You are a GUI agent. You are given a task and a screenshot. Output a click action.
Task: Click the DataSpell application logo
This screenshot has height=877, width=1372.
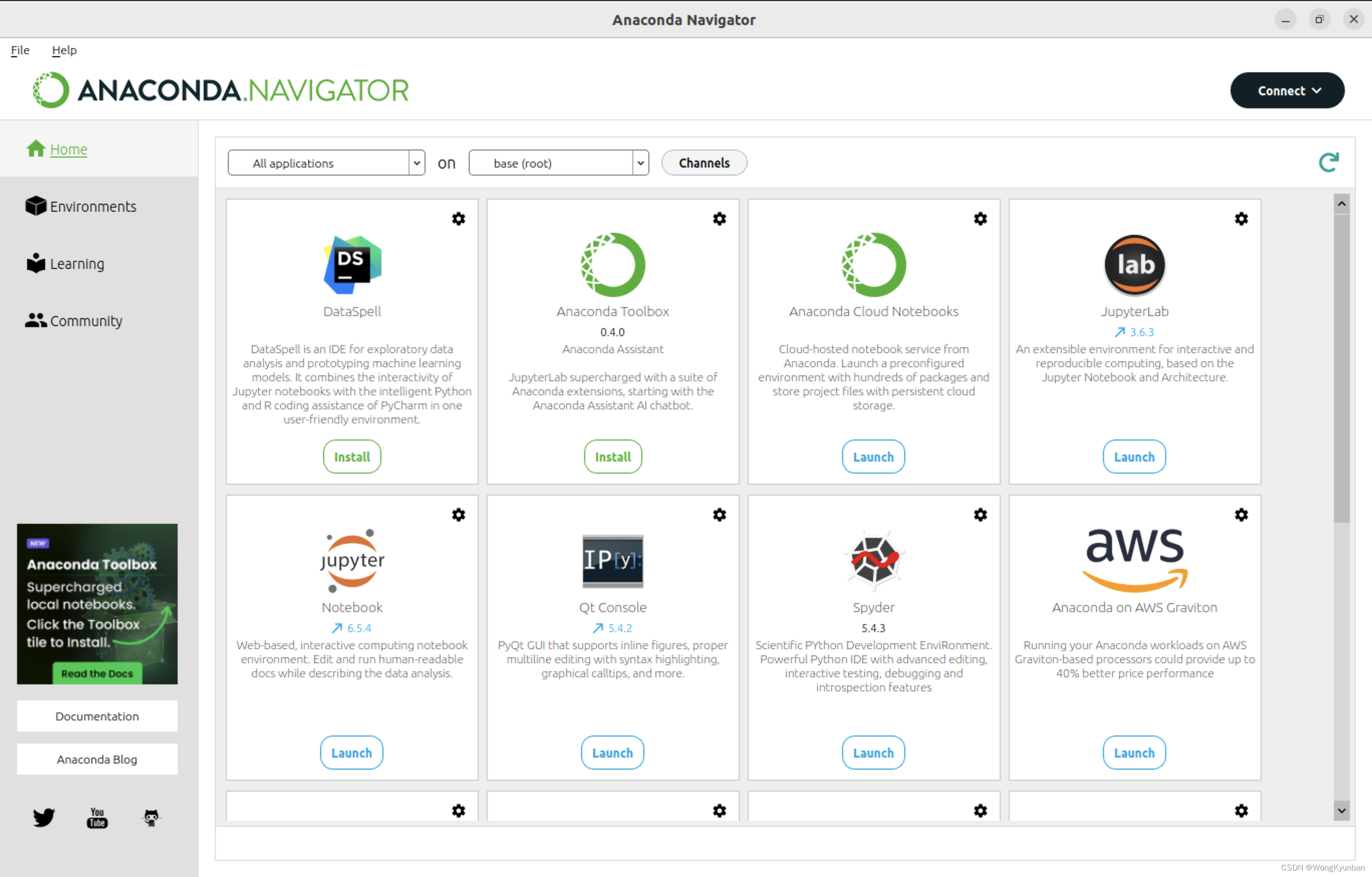click(x=352, y=265)
